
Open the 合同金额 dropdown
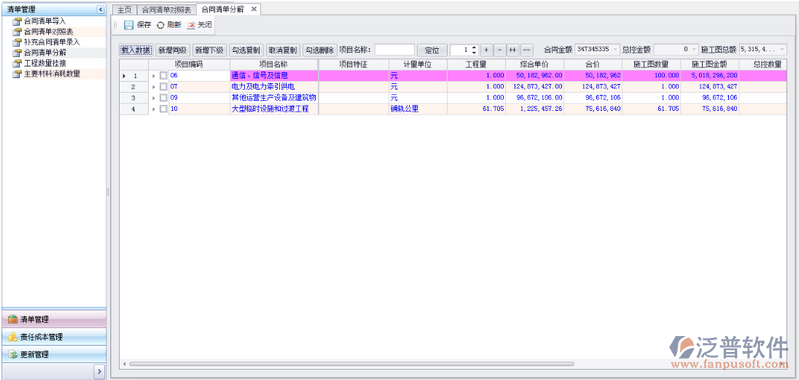coord(616,49)
